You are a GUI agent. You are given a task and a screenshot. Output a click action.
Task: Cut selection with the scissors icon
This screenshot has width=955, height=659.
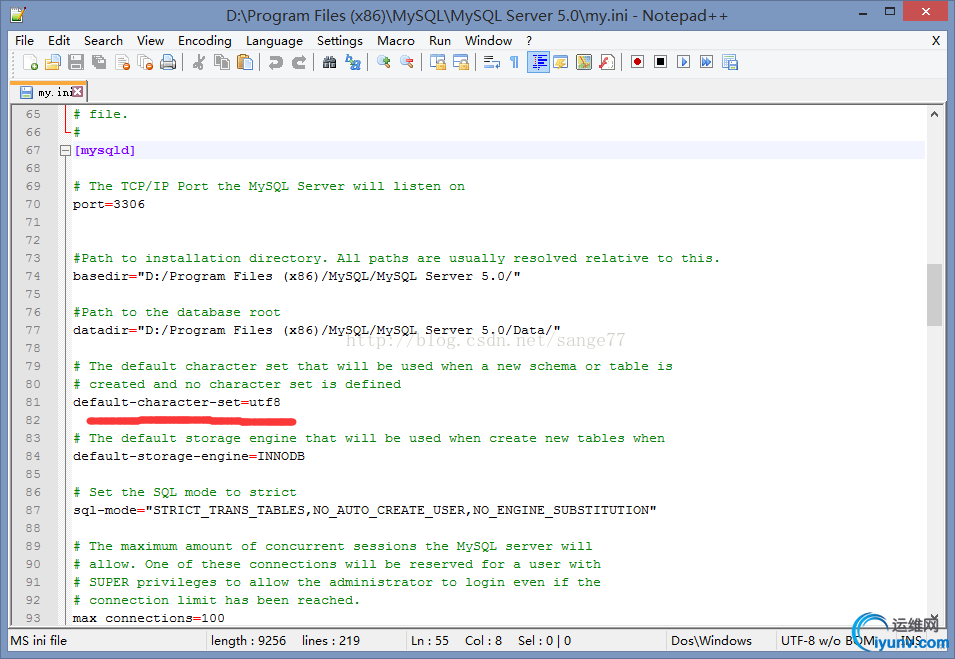pyautogui.click(x=199, y=62)
